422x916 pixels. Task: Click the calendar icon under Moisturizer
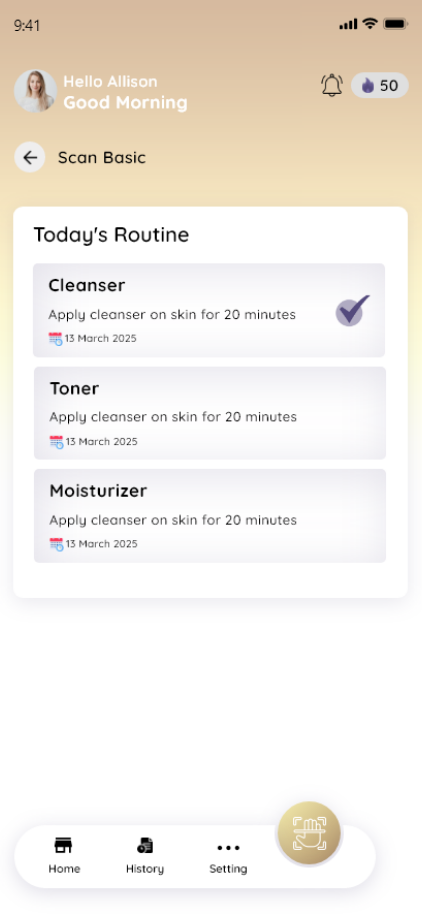click(56, 544)
